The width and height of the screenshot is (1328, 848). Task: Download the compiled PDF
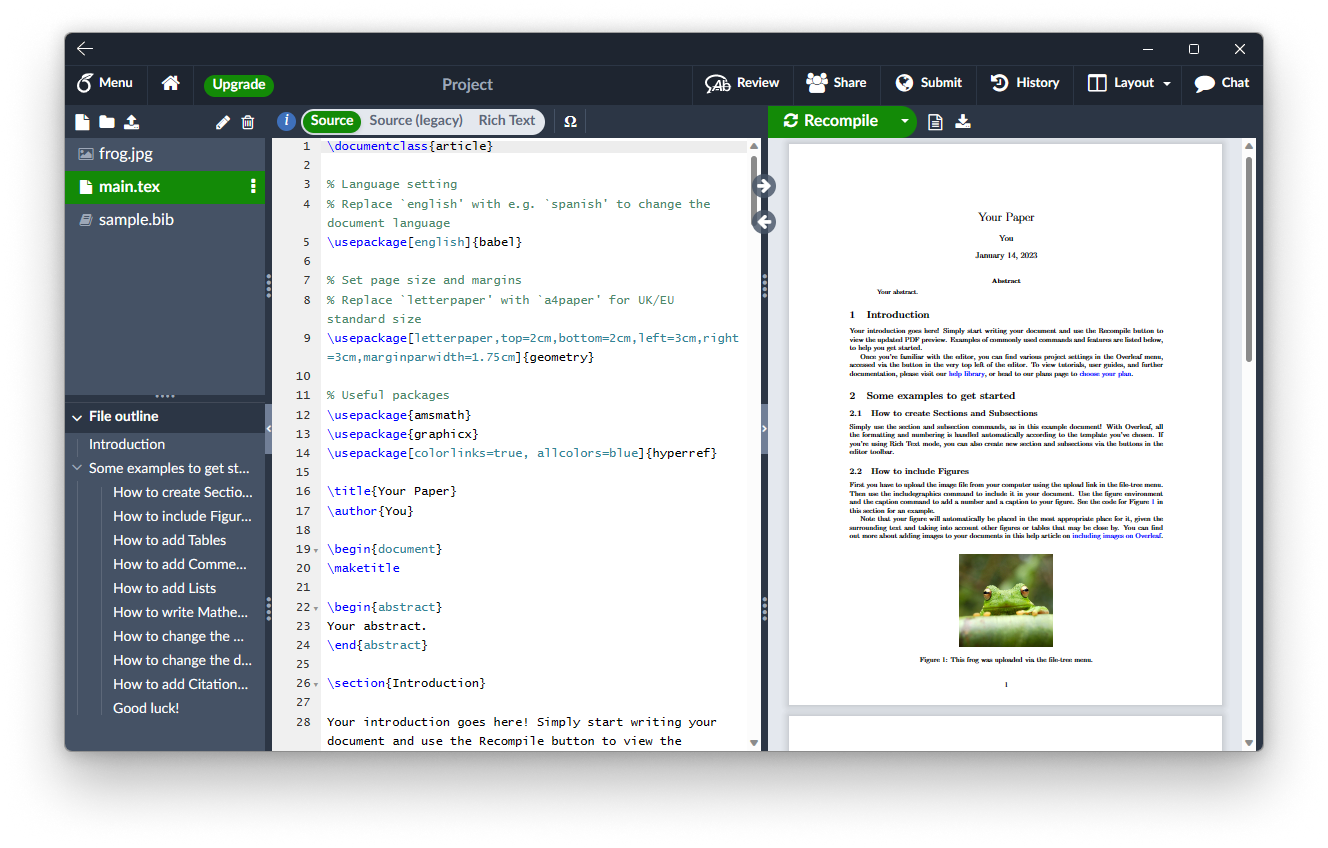pyautogui.click(x=963, y=121)
